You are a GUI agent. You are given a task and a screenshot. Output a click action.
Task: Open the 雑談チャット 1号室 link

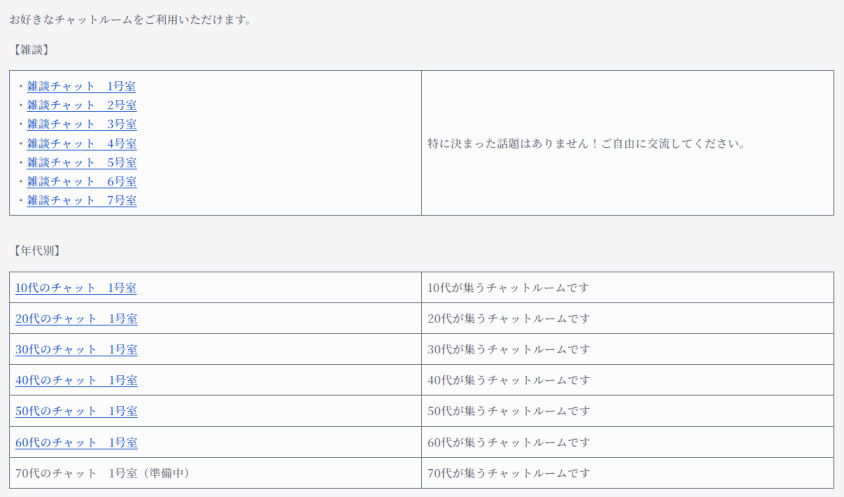tap(81, 86)
